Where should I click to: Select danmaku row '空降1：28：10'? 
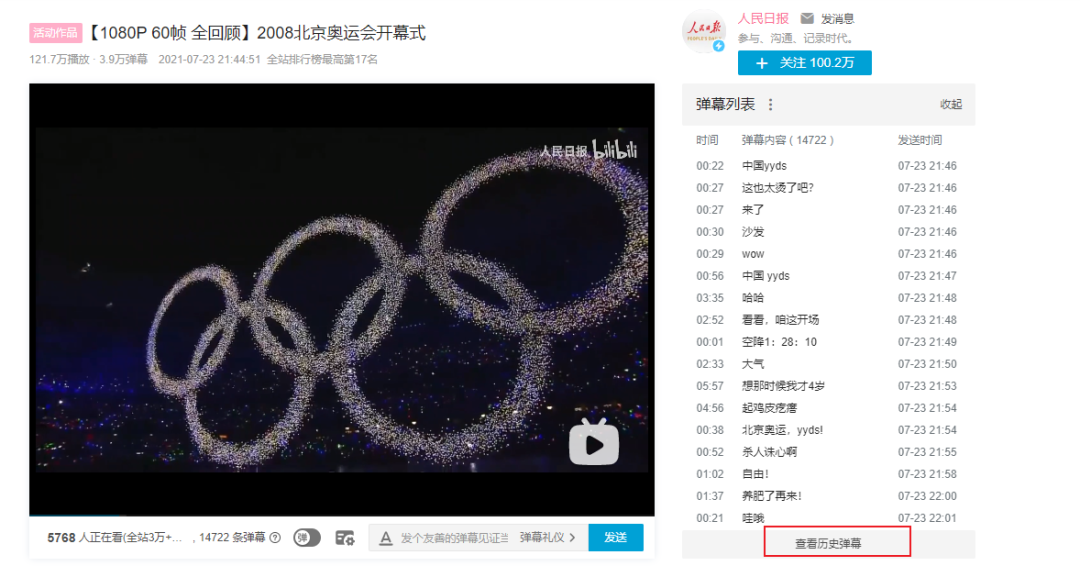829,342
